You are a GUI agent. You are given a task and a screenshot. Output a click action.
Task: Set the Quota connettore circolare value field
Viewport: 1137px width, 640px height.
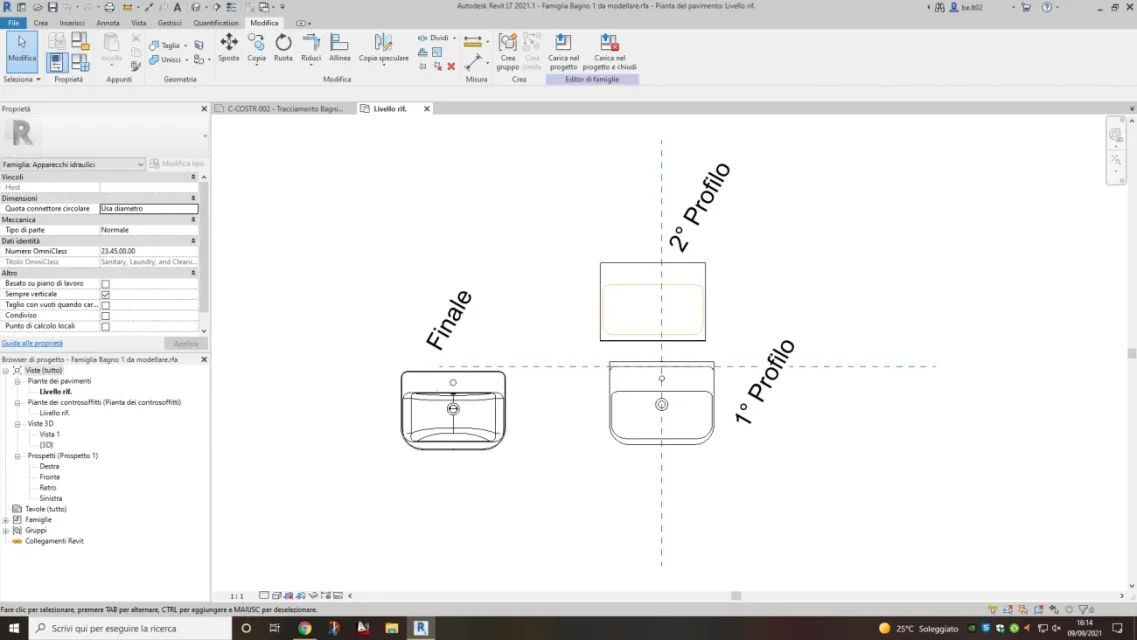coord(148,208)
